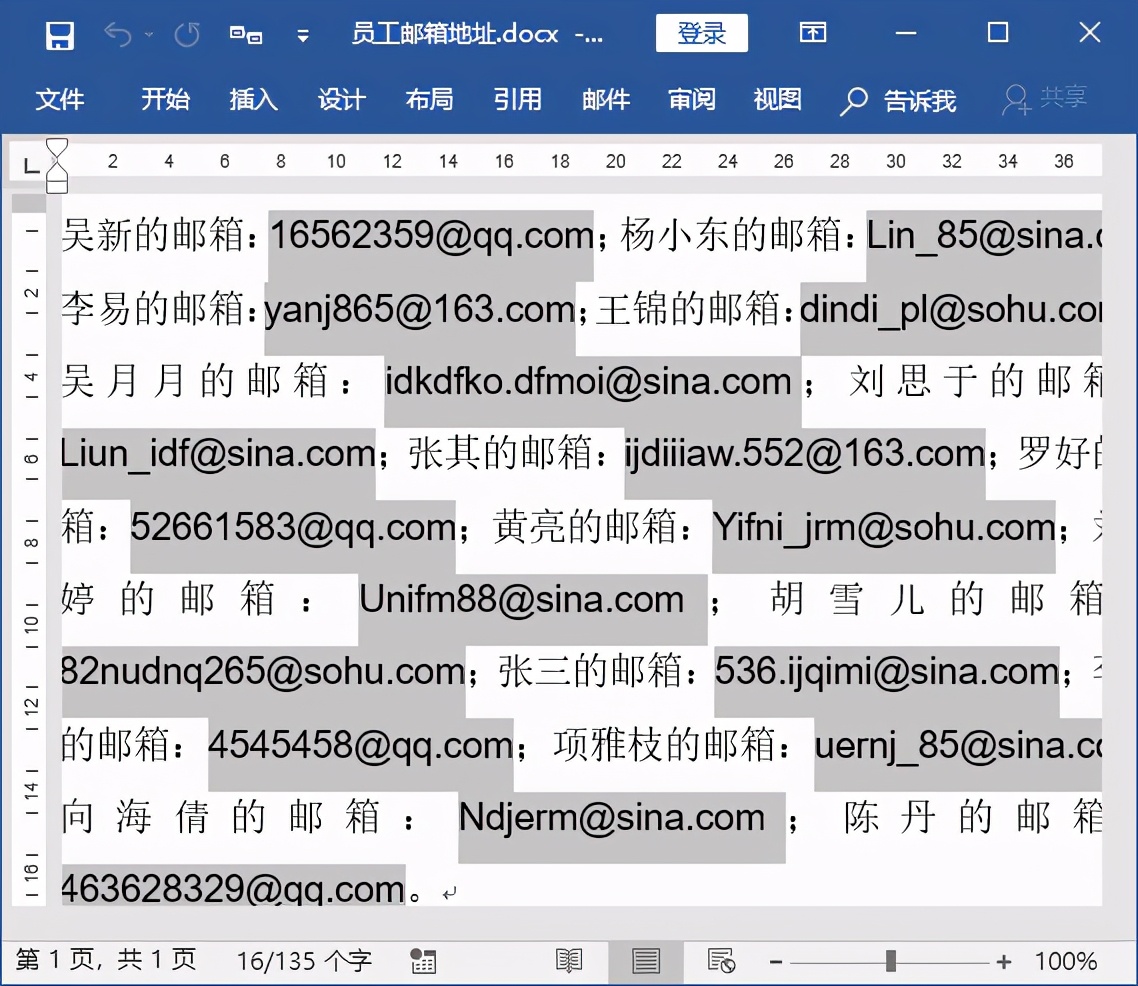Save the document 员工邮箱地址.docx
1138x986 pixels.
pyautogui.click(x=59, y=33)
